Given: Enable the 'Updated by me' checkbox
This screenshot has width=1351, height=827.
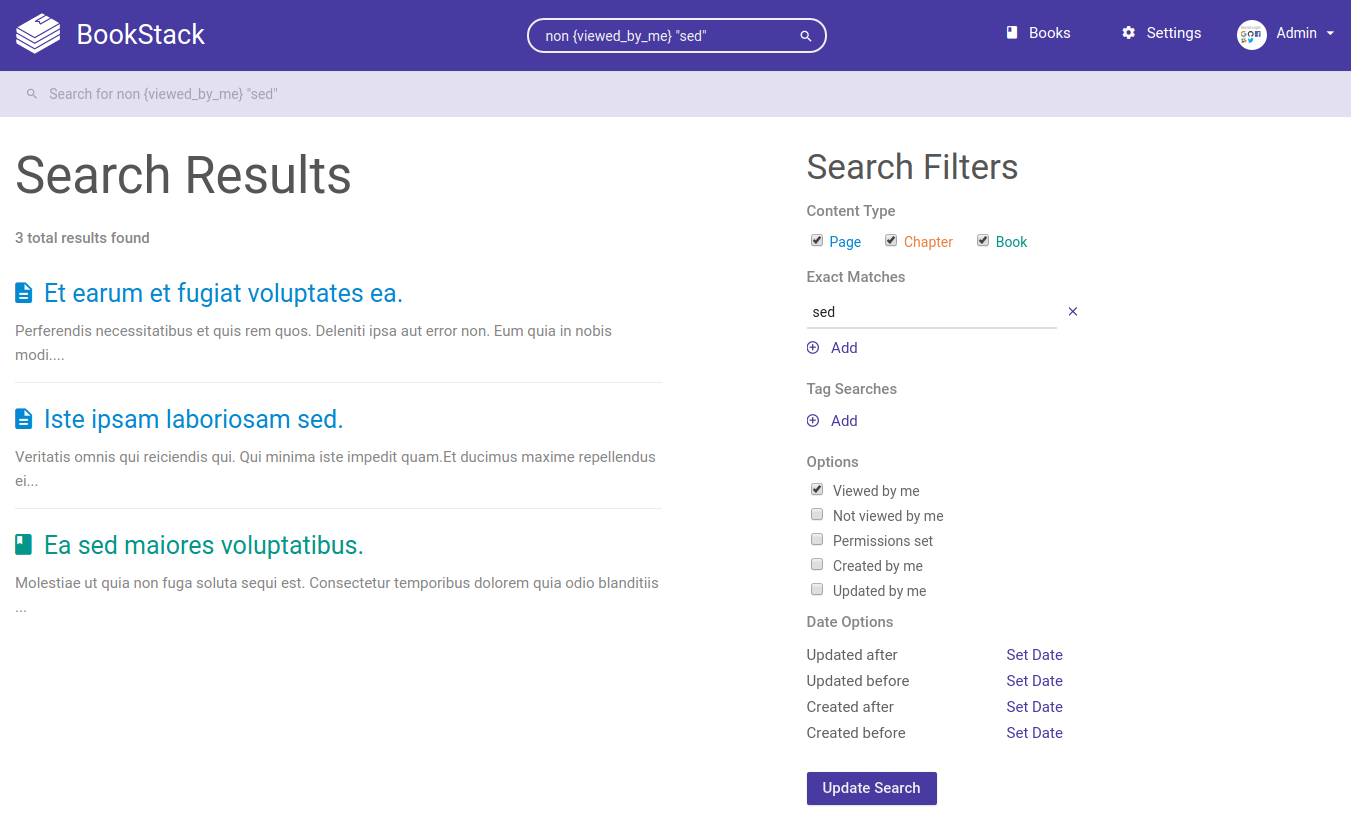Looking at the screenshot, I should (x=817, y=590).
